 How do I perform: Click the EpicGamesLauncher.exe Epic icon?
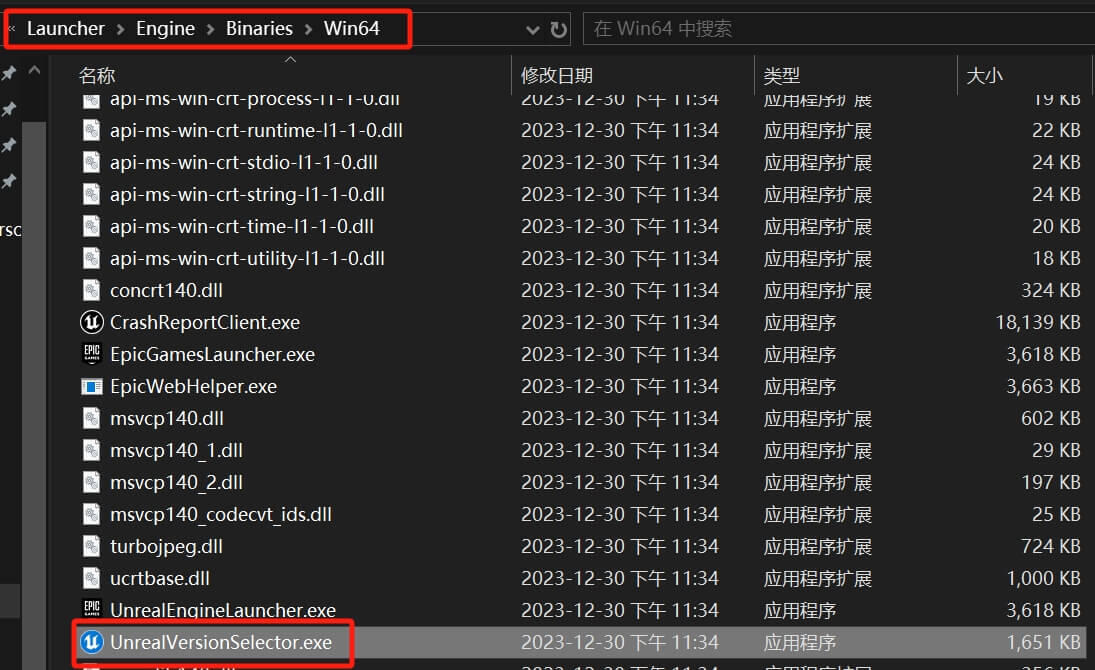click(91, 354)
